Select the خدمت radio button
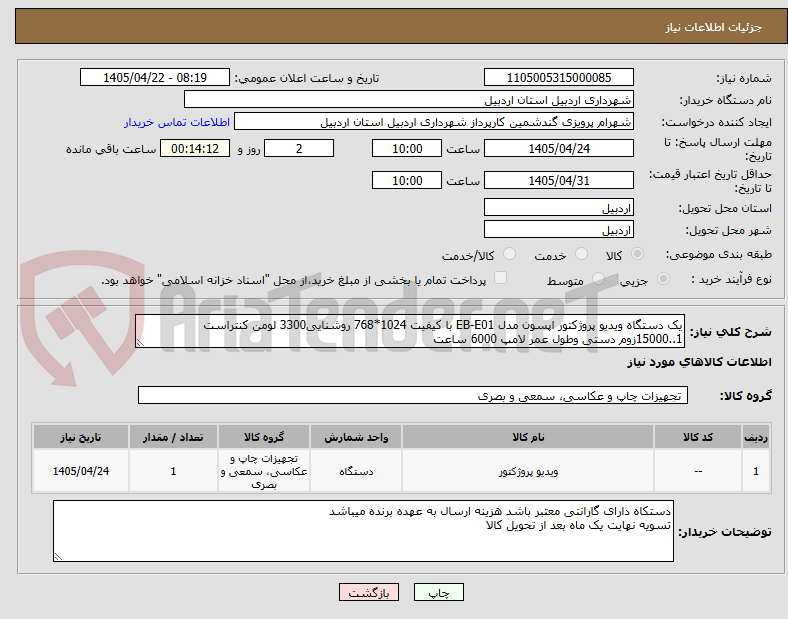This screenshot has height=619, width=788. pos(581,254)
